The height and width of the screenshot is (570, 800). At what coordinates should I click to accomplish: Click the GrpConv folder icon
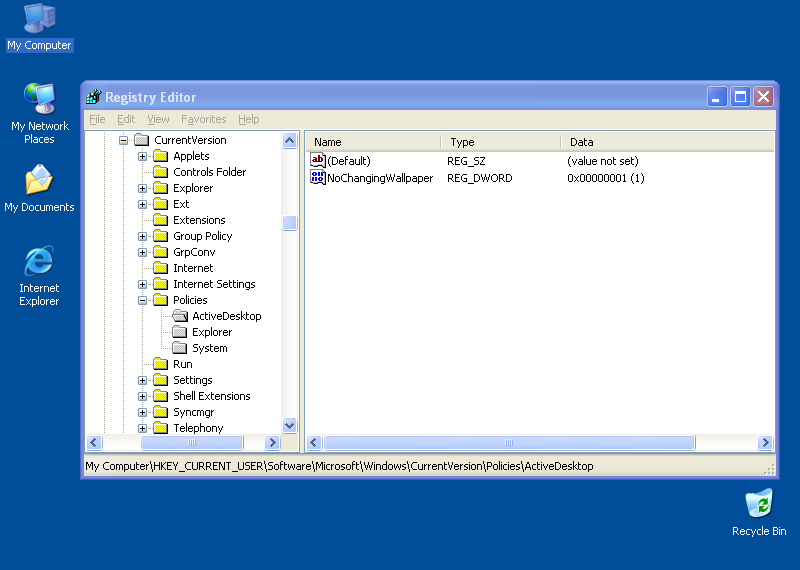160,252
